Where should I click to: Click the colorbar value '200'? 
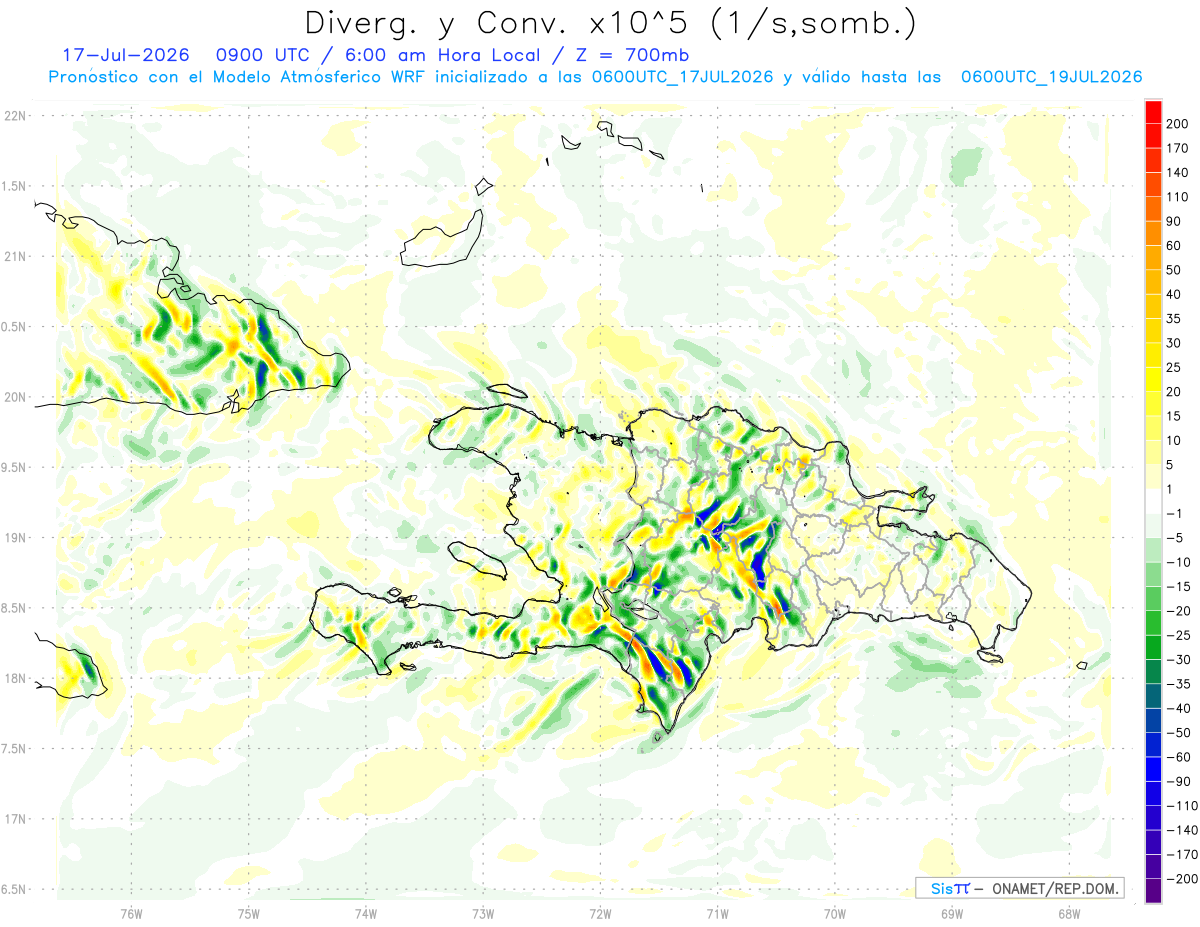1178,124
